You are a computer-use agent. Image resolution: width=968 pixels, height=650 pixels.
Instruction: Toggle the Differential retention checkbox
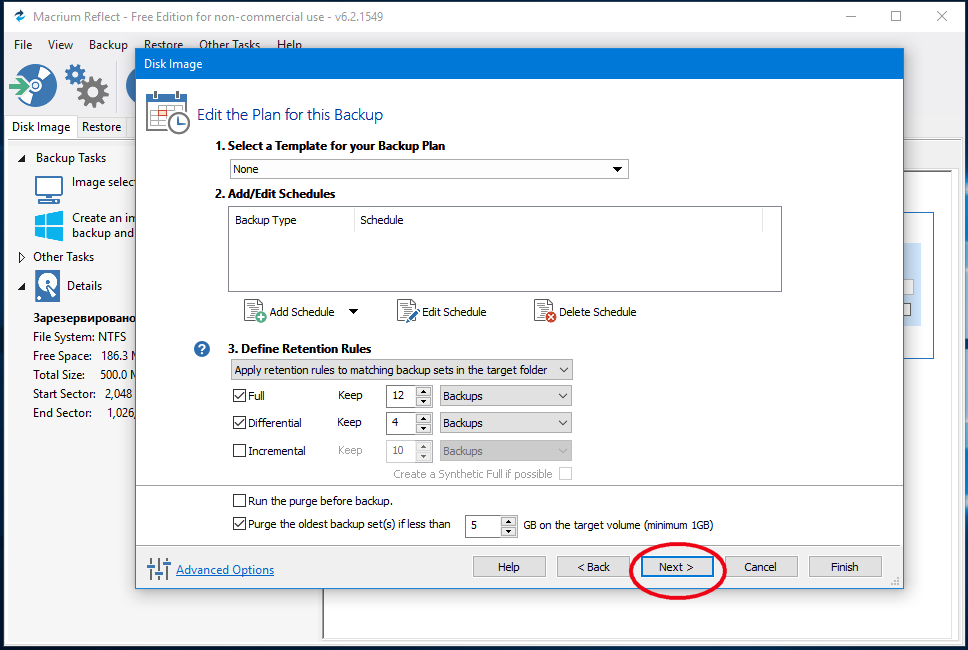pyautogui.click(x=240, y=423)
